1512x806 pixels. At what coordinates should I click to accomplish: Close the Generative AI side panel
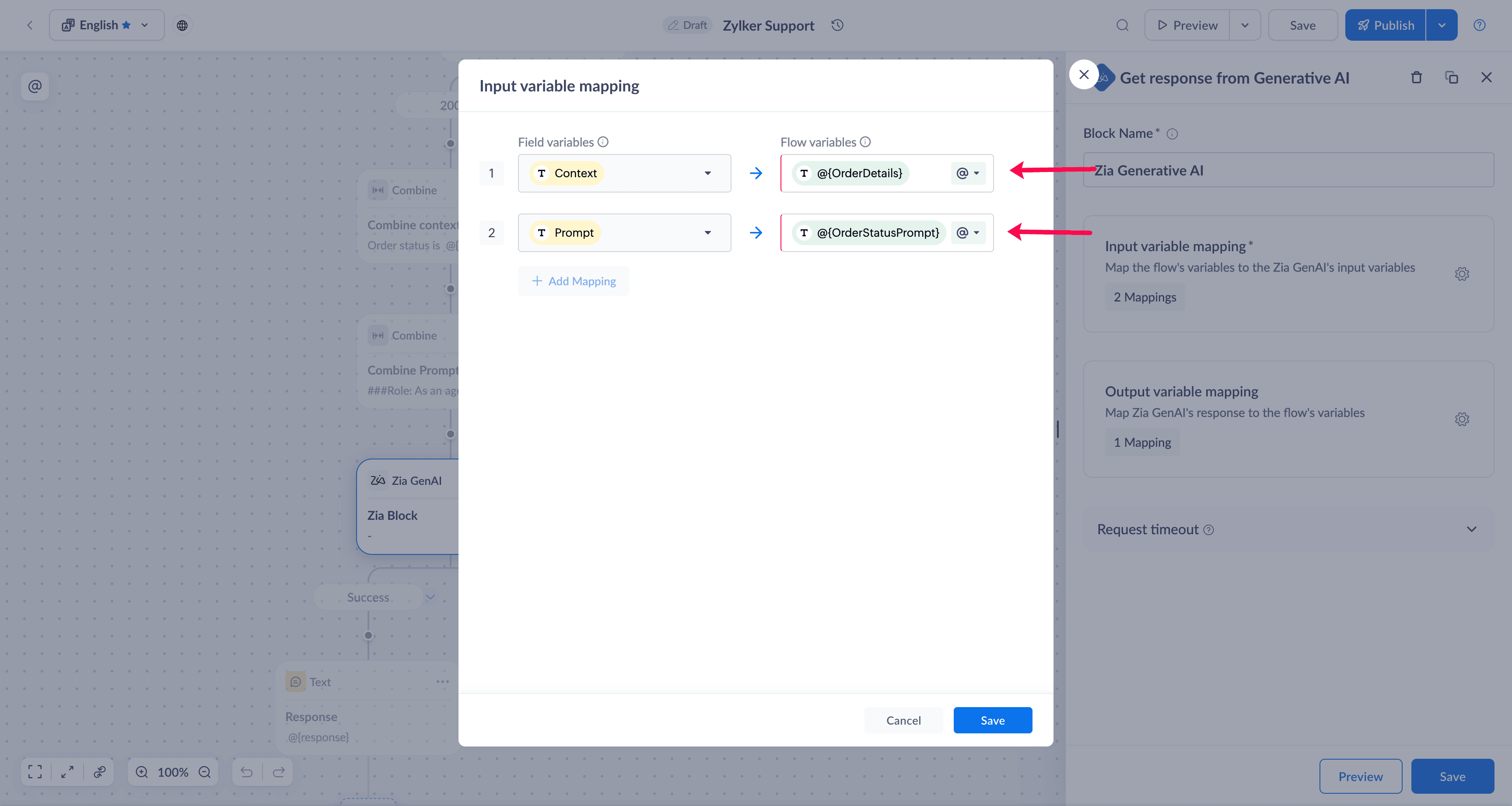[x=1486, y=77]
